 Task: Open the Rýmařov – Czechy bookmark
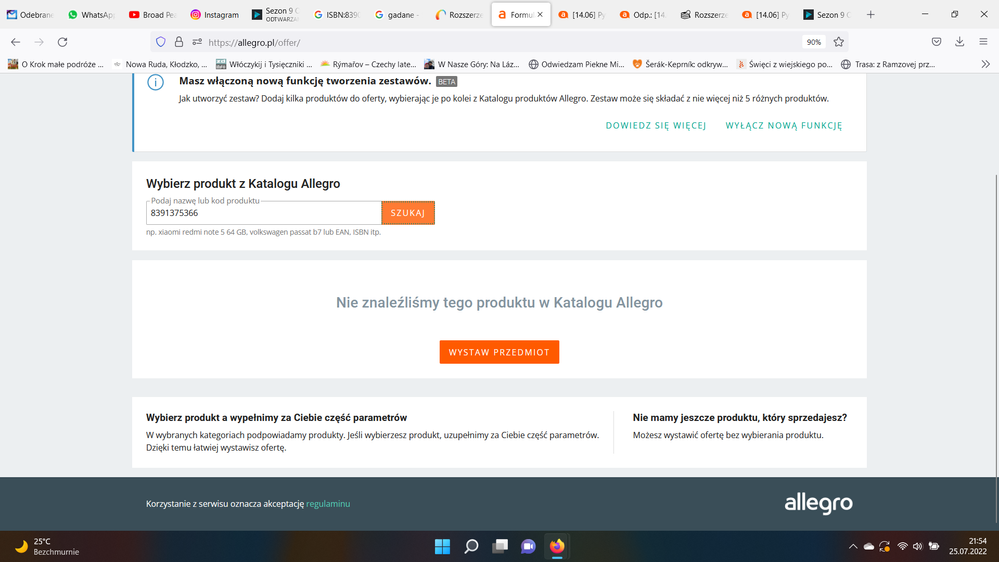click(368, 64)
